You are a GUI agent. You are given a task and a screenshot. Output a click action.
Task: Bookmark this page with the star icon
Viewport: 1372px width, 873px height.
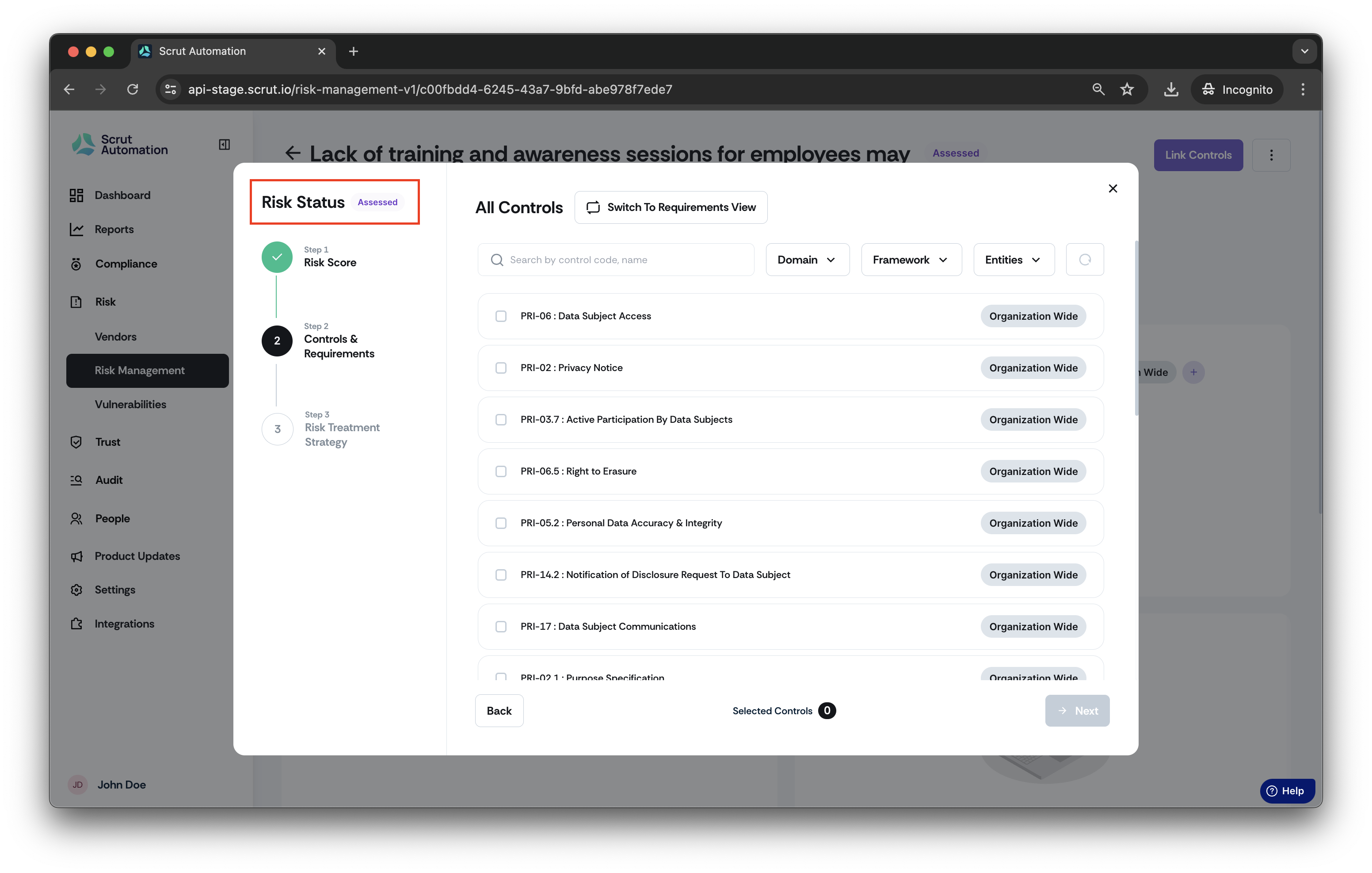coord(1127,89)
